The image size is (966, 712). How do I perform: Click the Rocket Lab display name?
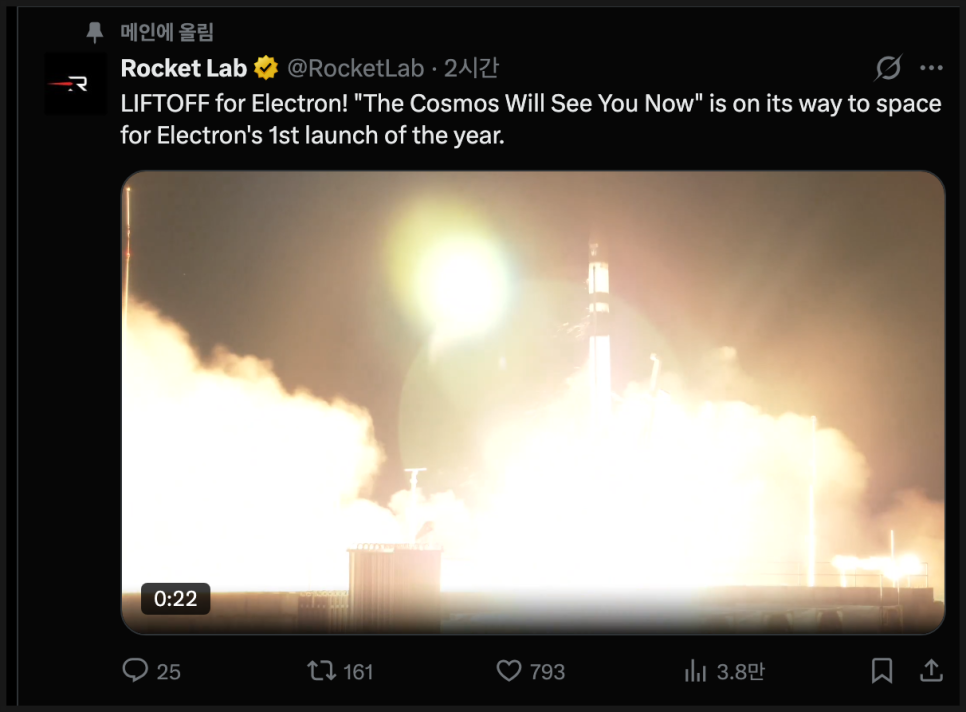coord(184,68)
